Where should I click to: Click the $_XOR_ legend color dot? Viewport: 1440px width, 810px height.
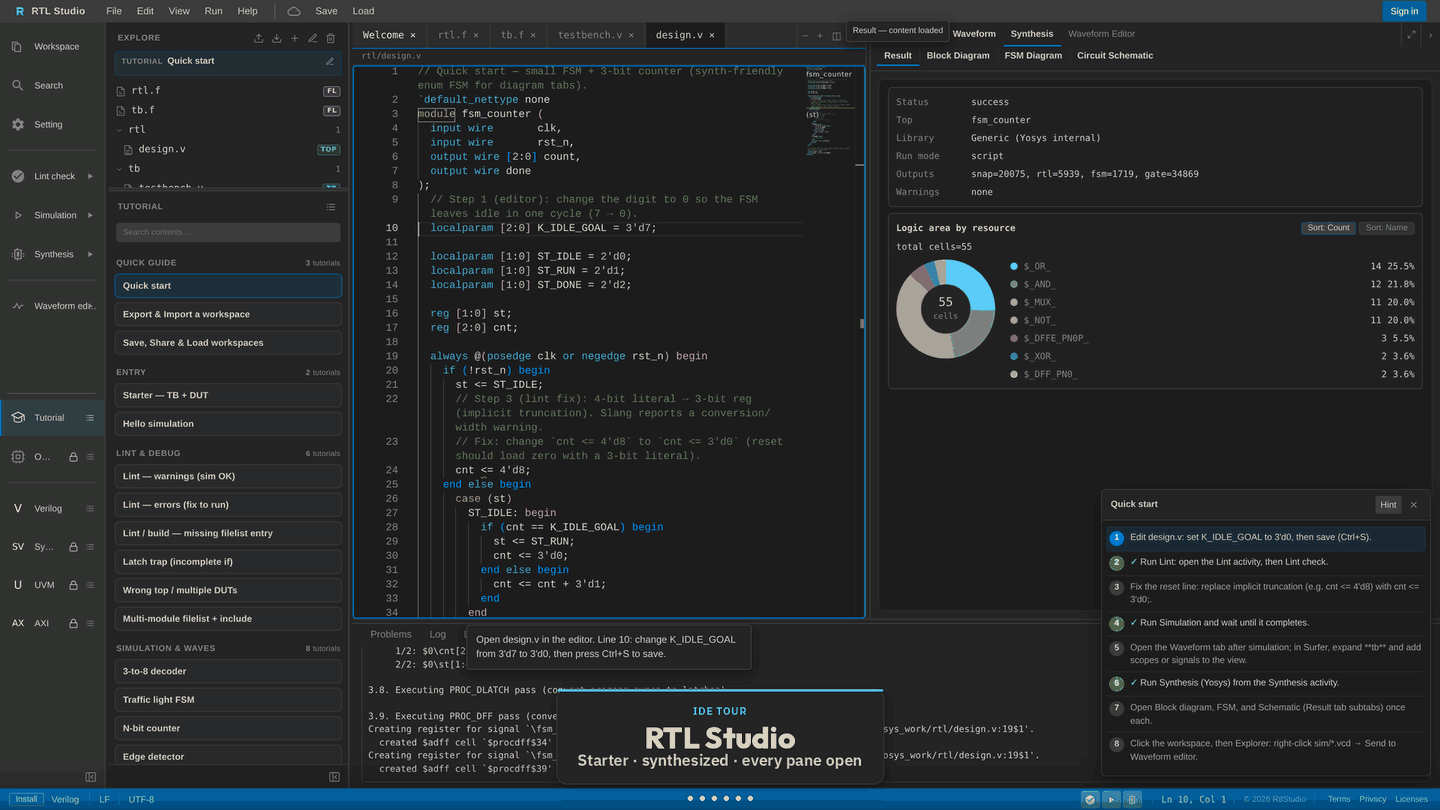1014,356
